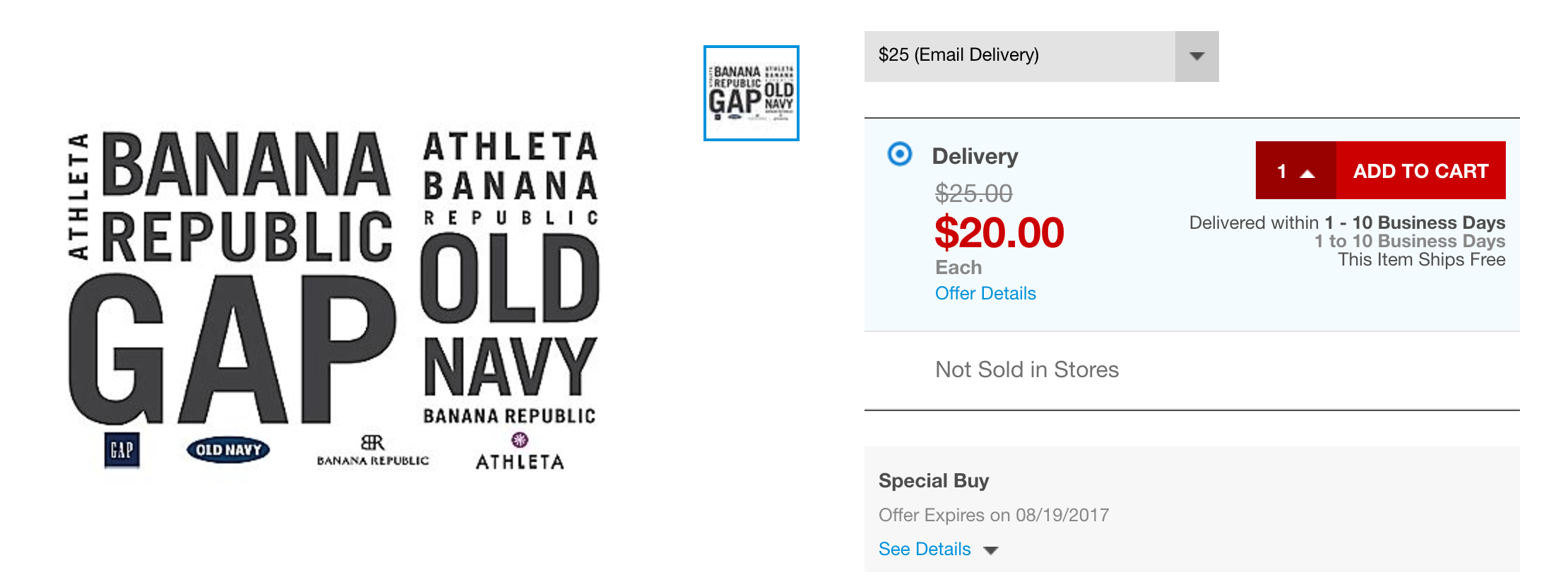Click the Delivery option label
Image resolution: width=1568 pixels, height=582 pixels.
pyautogui.click(x=975, y=156)
